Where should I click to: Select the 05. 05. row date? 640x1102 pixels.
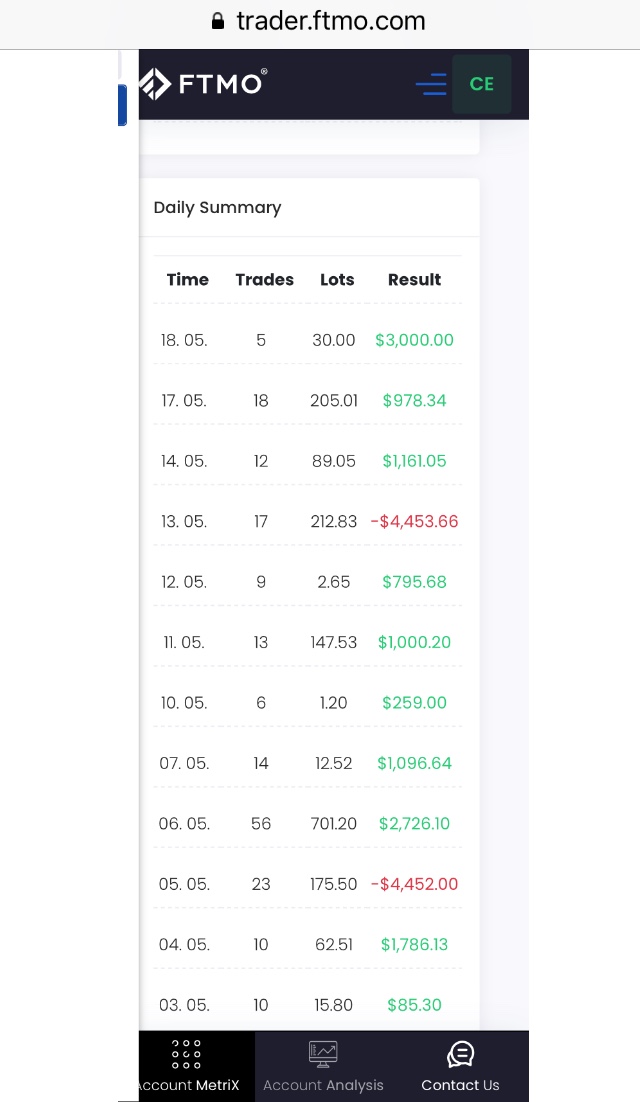184,884
